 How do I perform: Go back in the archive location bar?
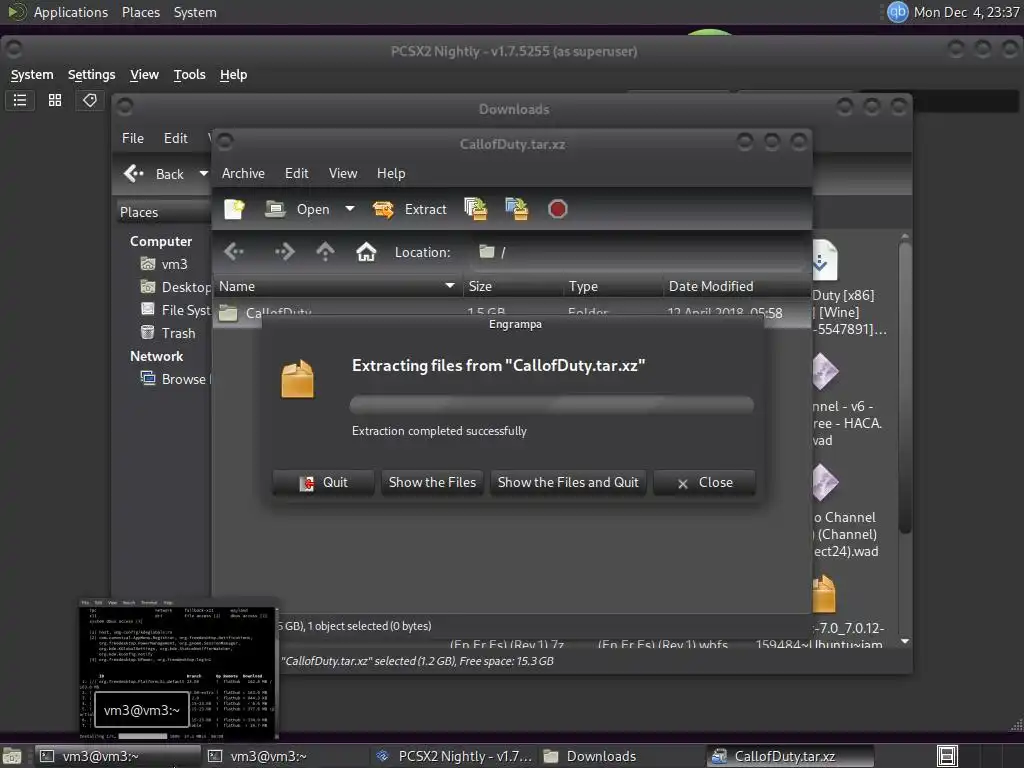point(234,251)
